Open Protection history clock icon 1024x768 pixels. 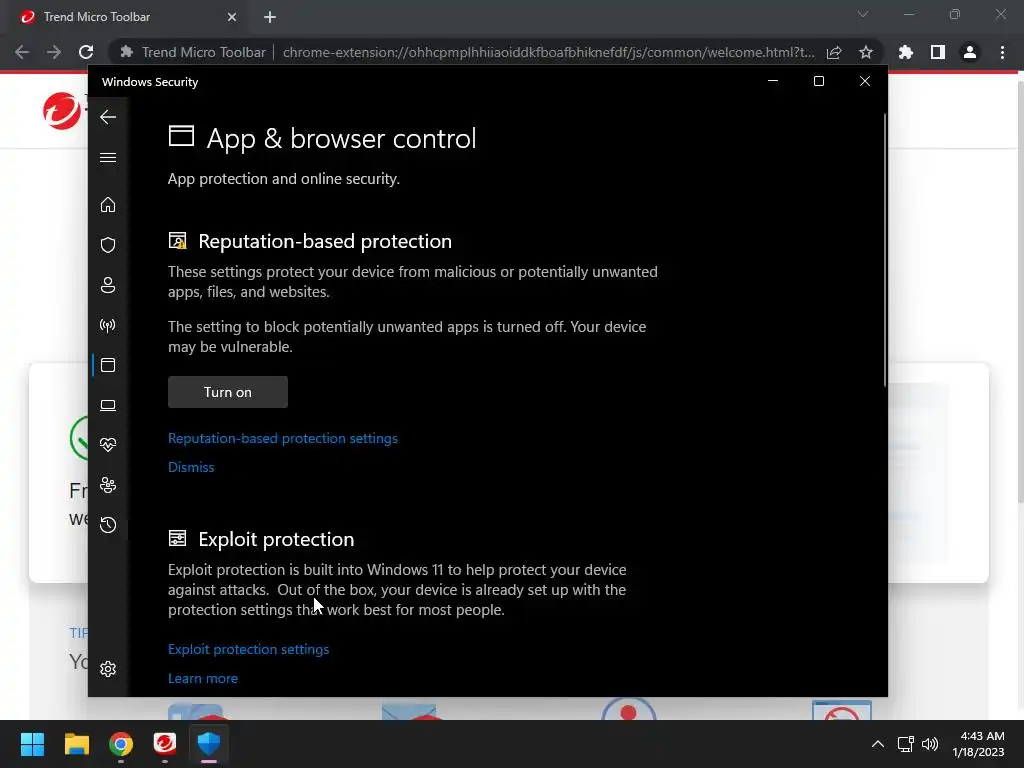click(x=108, y=525)
